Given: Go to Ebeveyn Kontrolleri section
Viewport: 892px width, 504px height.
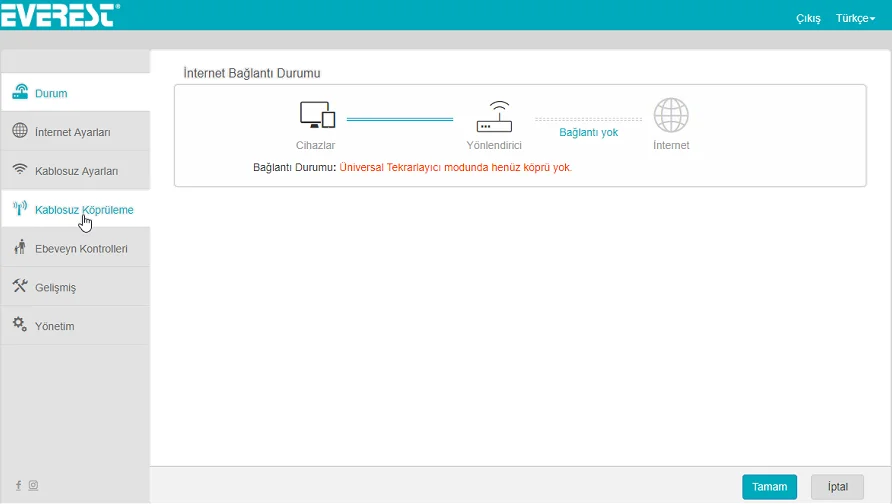Looking at the screenshot, I should 81,249.
